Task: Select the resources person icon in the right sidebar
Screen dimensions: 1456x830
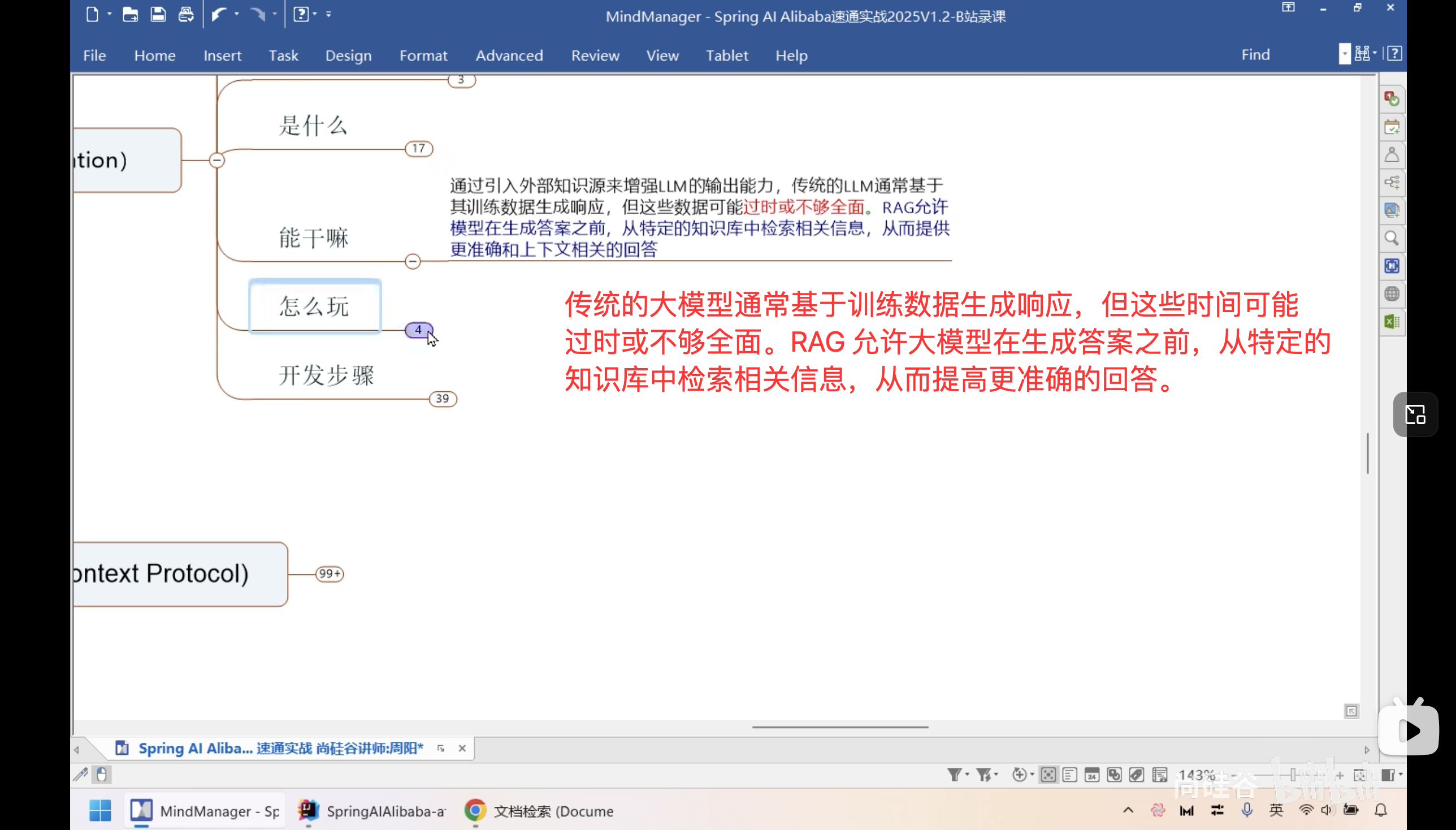Action: point(1392,154)
